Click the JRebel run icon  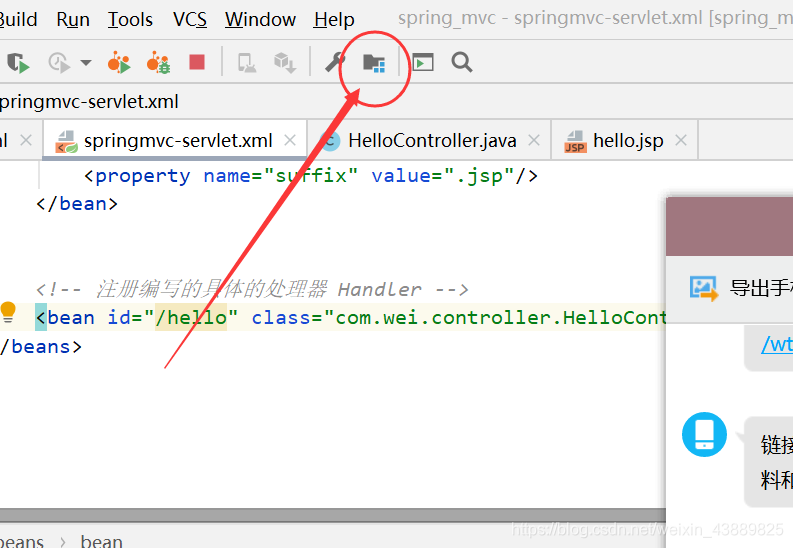[x=119, y=63]
